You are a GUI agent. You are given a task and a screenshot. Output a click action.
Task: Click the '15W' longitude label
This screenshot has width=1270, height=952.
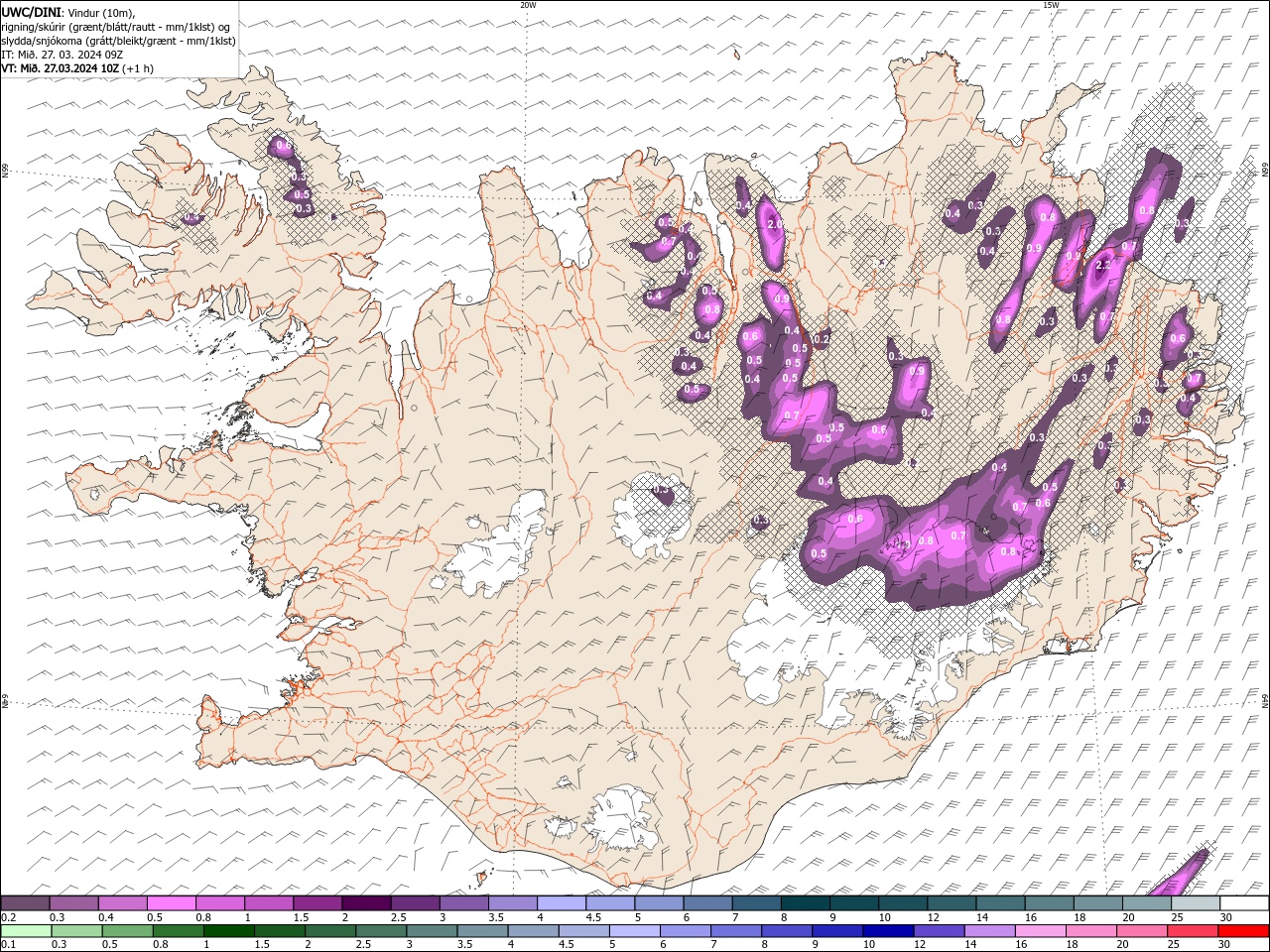point(1051,5)
